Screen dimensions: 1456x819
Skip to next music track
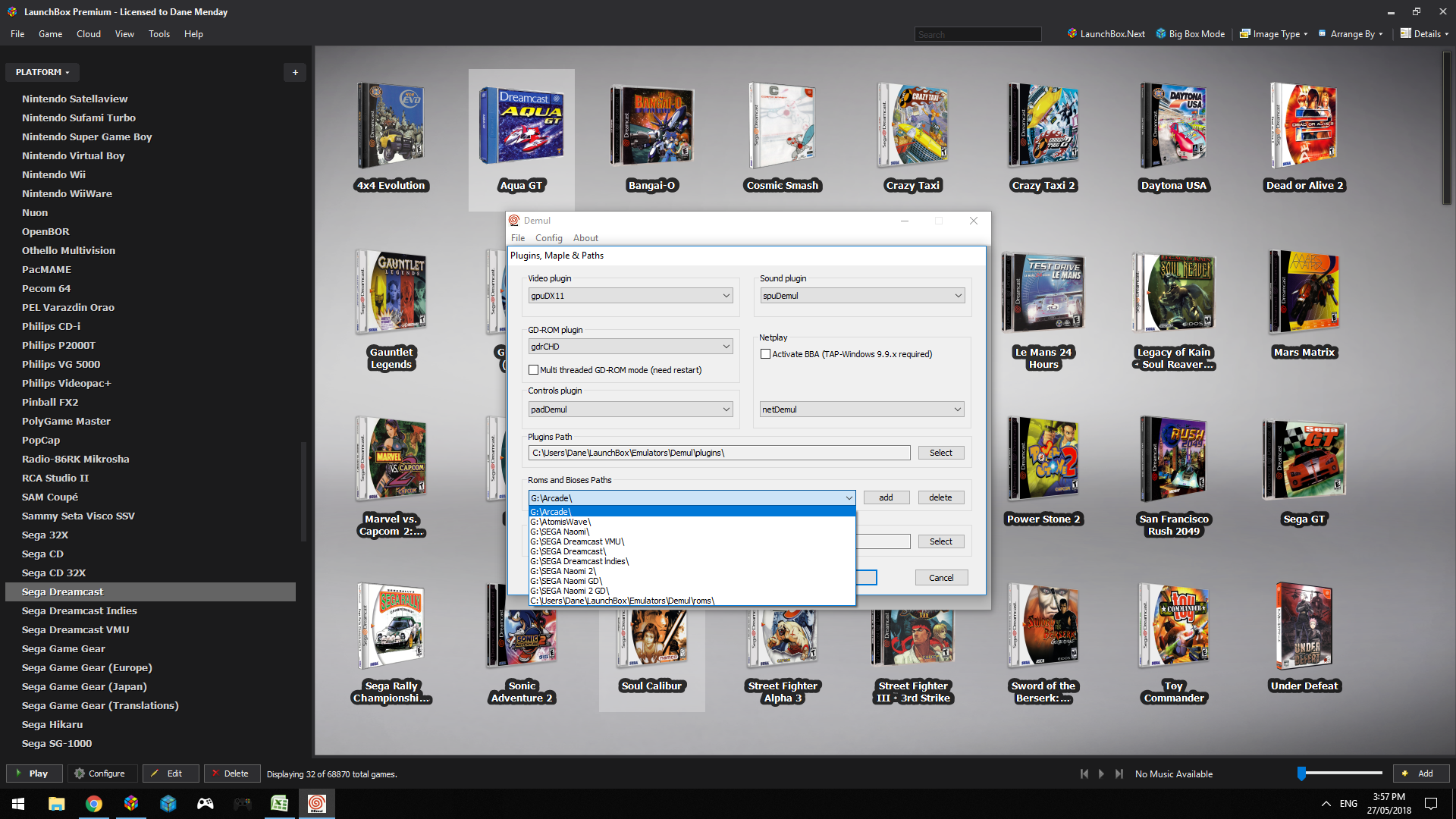1119,773
